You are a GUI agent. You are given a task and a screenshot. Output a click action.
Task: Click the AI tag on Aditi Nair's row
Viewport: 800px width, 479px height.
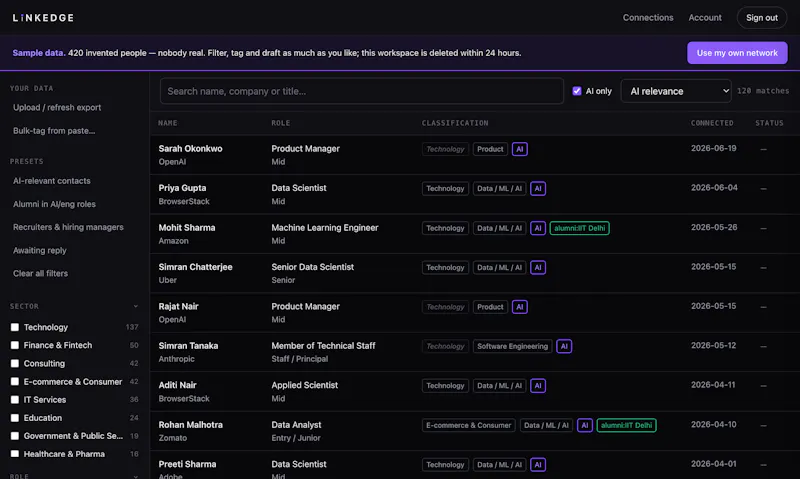(538, 386)
